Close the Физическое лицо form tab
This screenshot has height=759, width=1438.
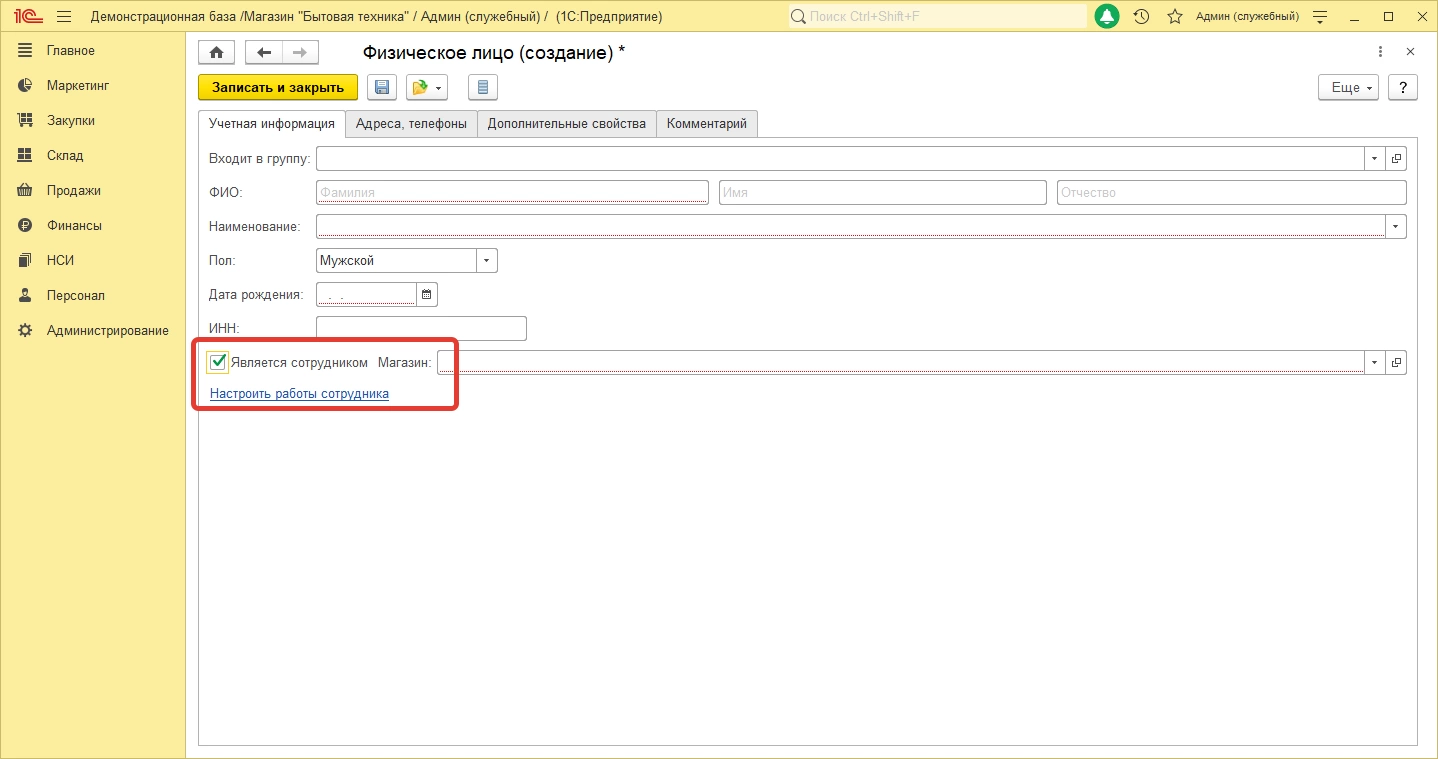point(1410,52)
